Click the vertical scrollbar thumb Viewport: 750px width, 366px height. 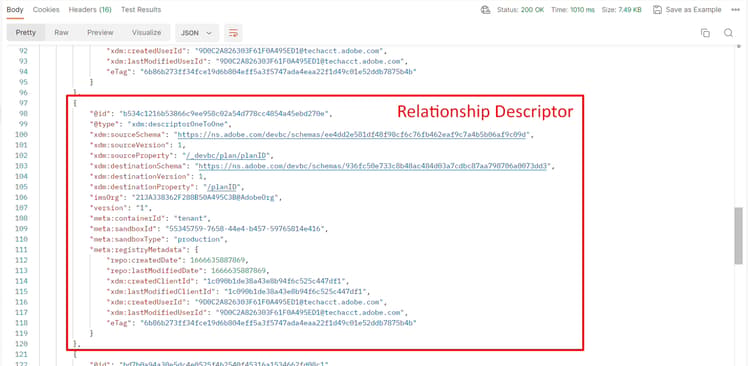coord(739,235)
